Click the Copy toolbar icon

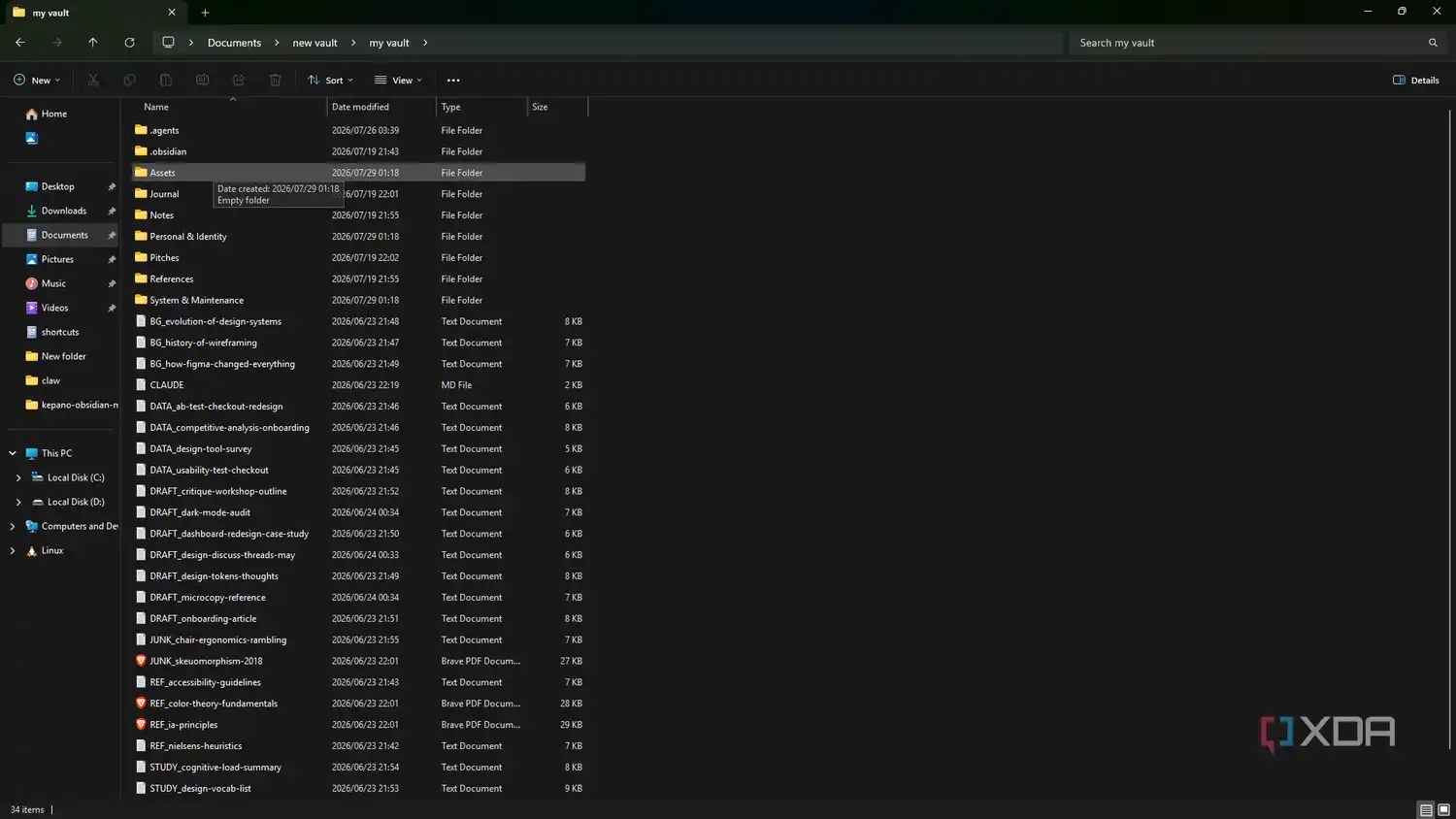point(129,81)
